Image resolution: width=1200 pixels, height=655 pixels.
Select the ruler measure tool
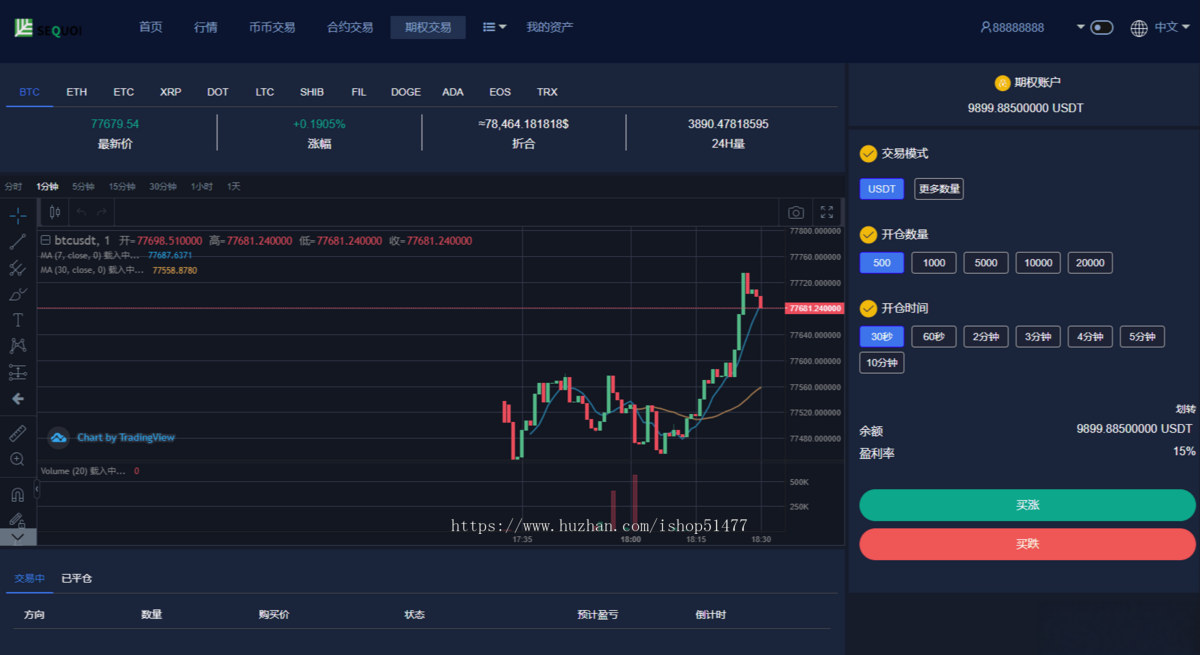(x=18, y=433)
